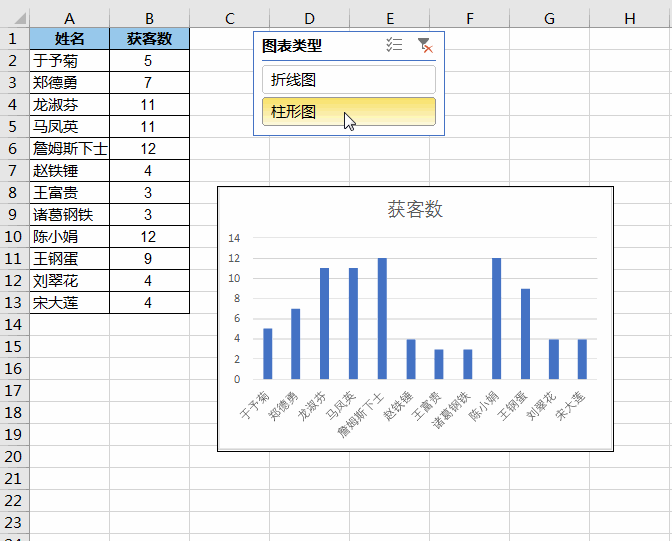672x541 pixels.
Task: Select row 14 header
Action: pos(13,325)
